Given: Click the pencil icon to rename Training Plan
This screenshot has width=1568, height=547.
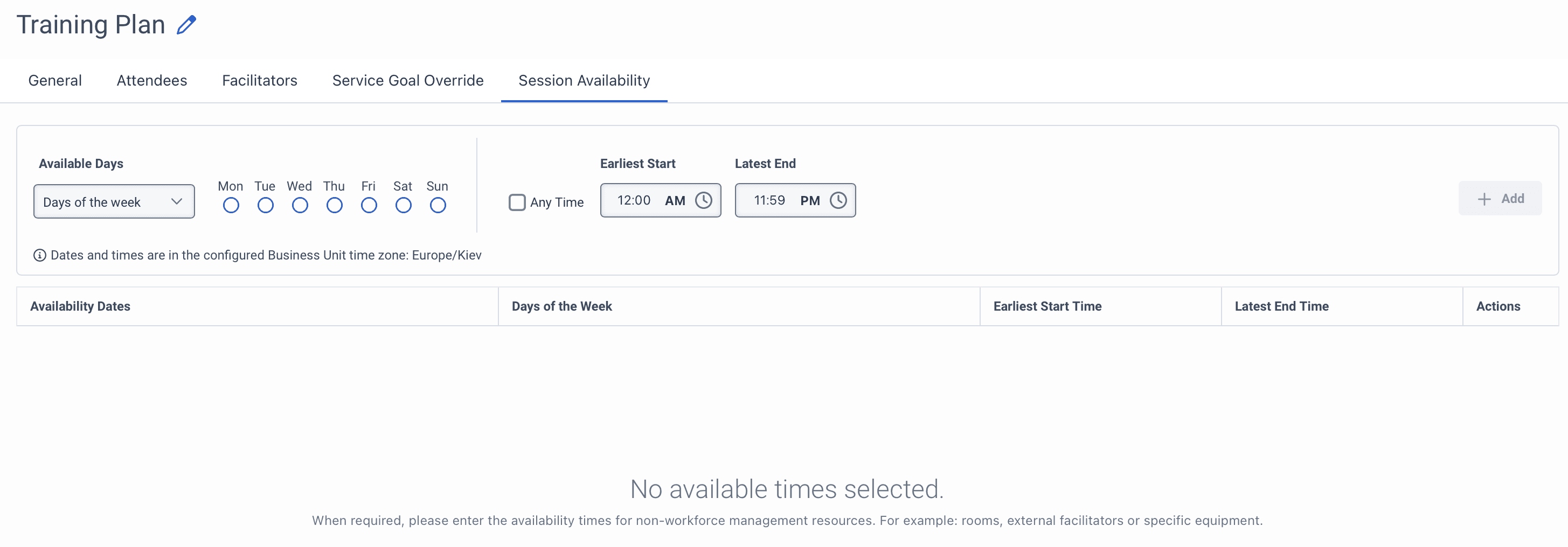Looking at the screenshot, I should (x=186, y=24).
